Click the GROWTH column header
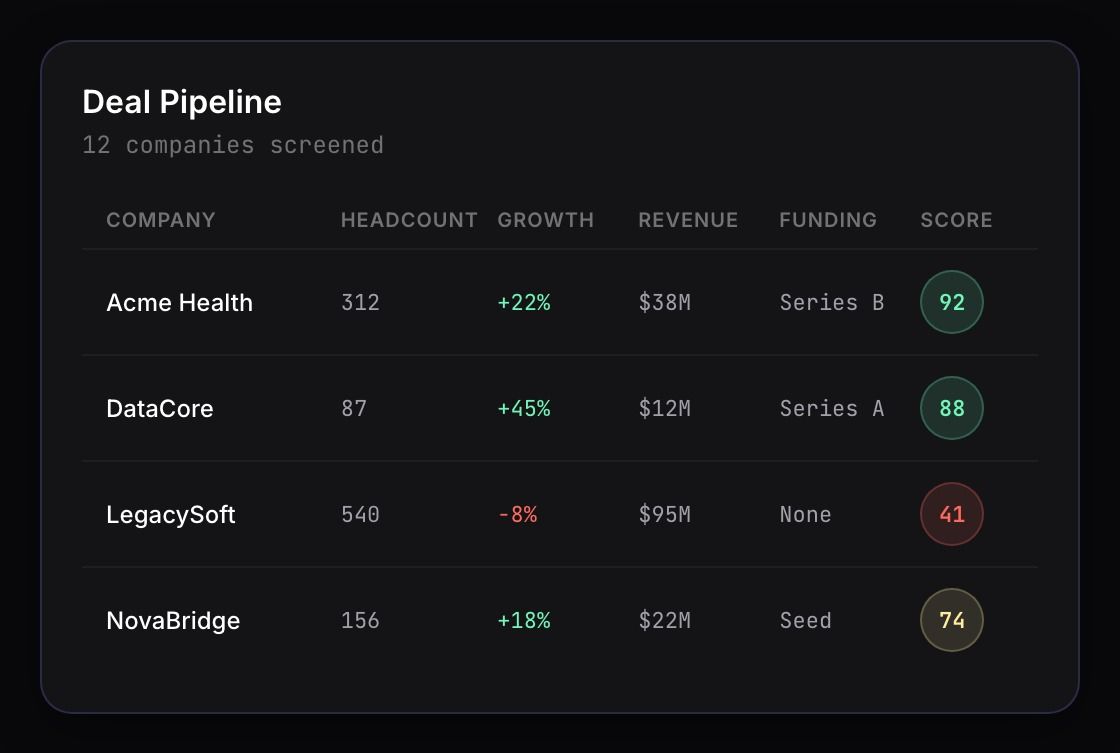This screenshot has height=753, width=1120. coord(545,220)
